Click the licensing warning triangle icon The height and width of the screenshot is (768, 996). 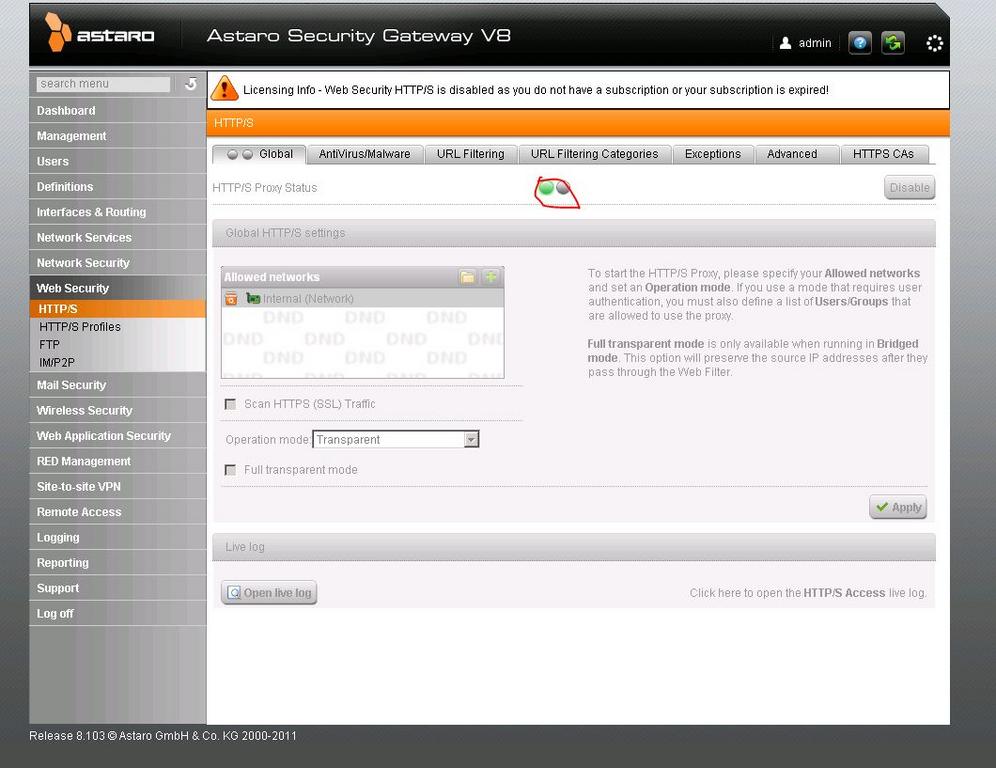[x=225, y=89]
